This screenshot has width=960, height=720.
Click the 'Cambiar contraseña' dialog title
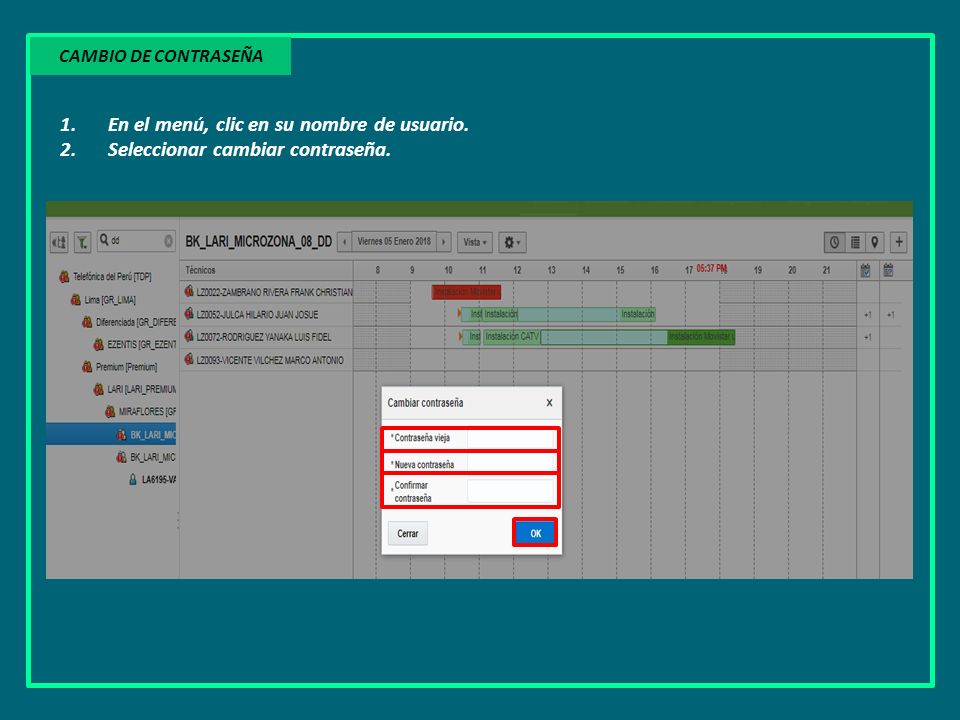tap(426, 403)
